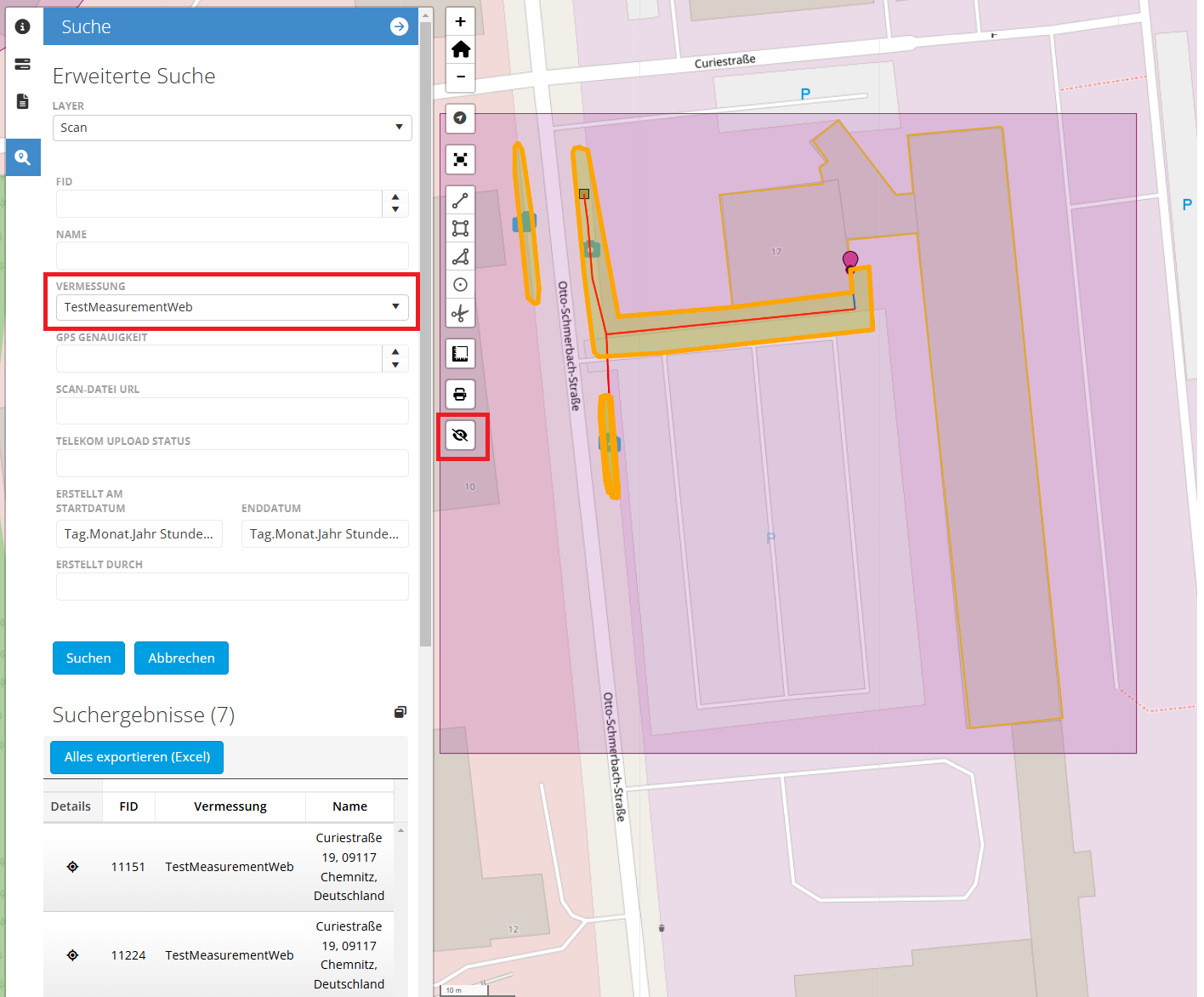Click the Scan-Datei URL input field
Viewport: 1204px width, 997px height.
pyautogui.click(x=232, y=411)
